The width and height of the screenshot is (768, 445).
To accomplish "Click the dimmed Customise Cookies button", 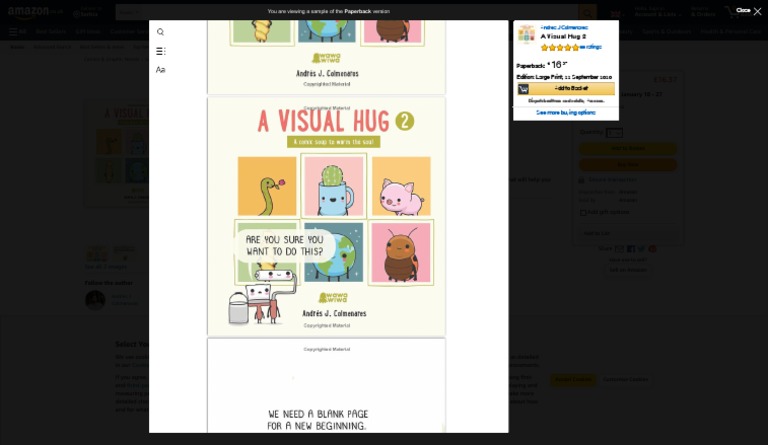I will 625,379.
